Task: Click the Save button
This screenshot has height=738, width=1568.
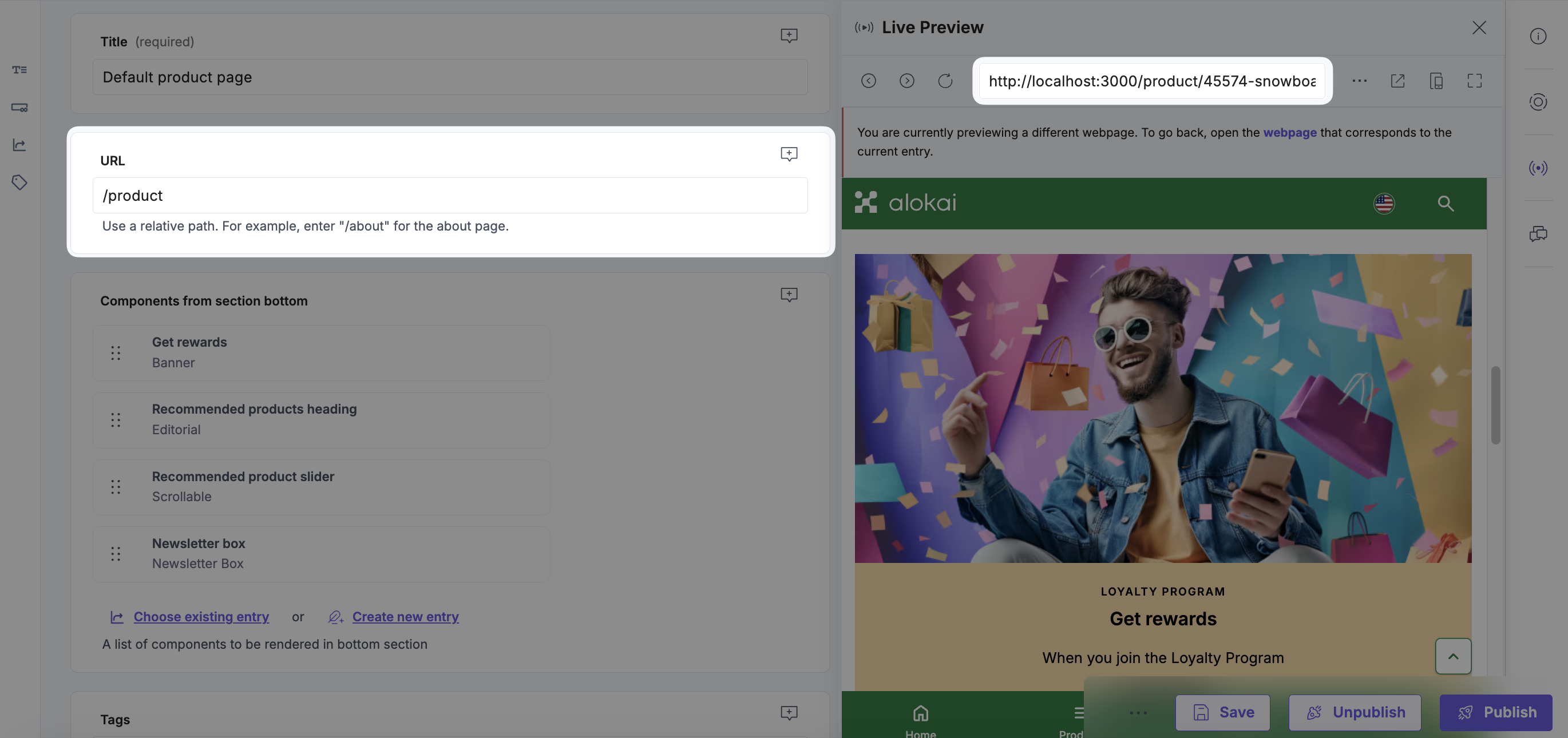Action: [x=1223, y=712]
